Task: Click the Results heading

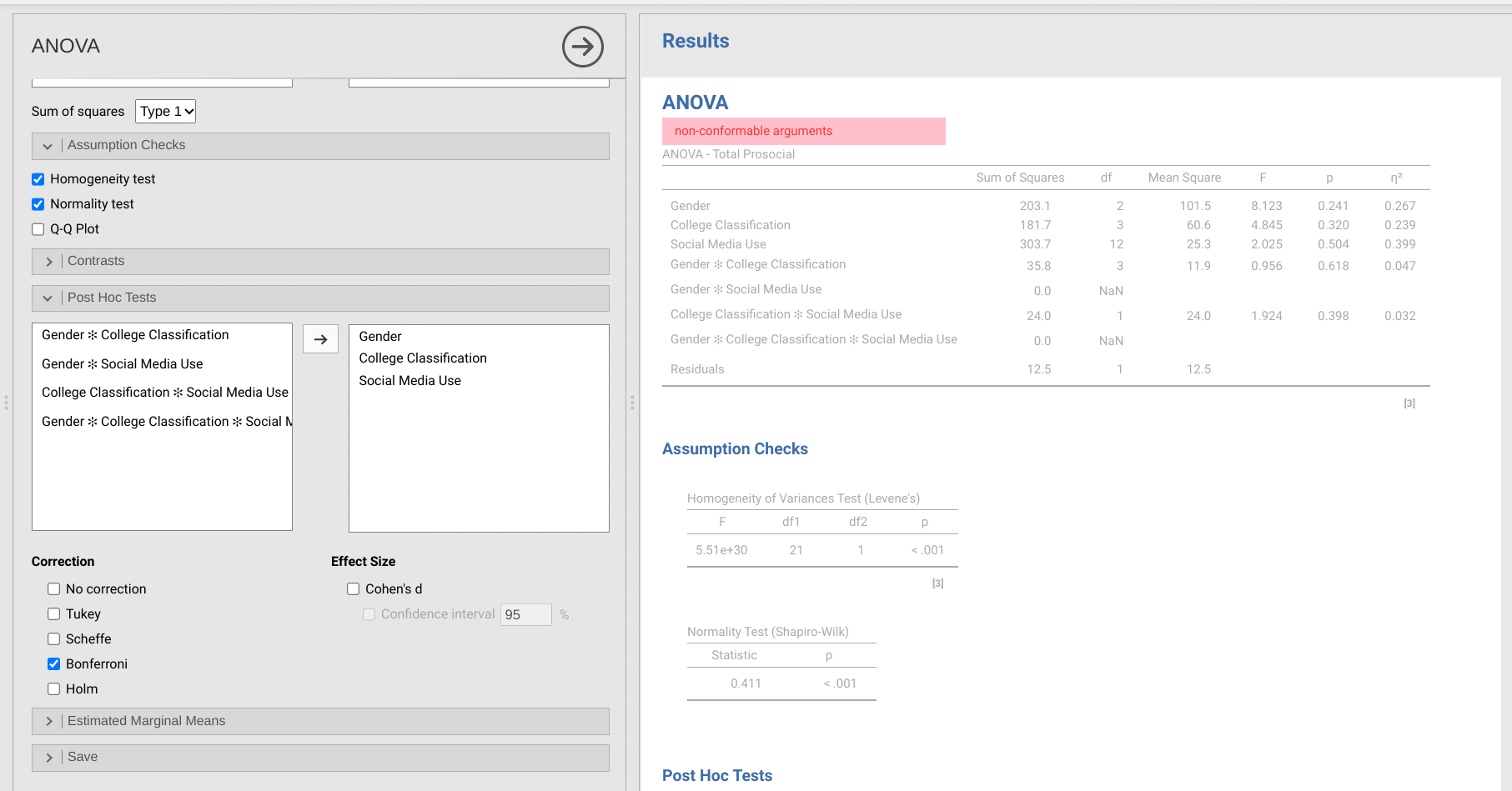Action: tap(696, 41)
